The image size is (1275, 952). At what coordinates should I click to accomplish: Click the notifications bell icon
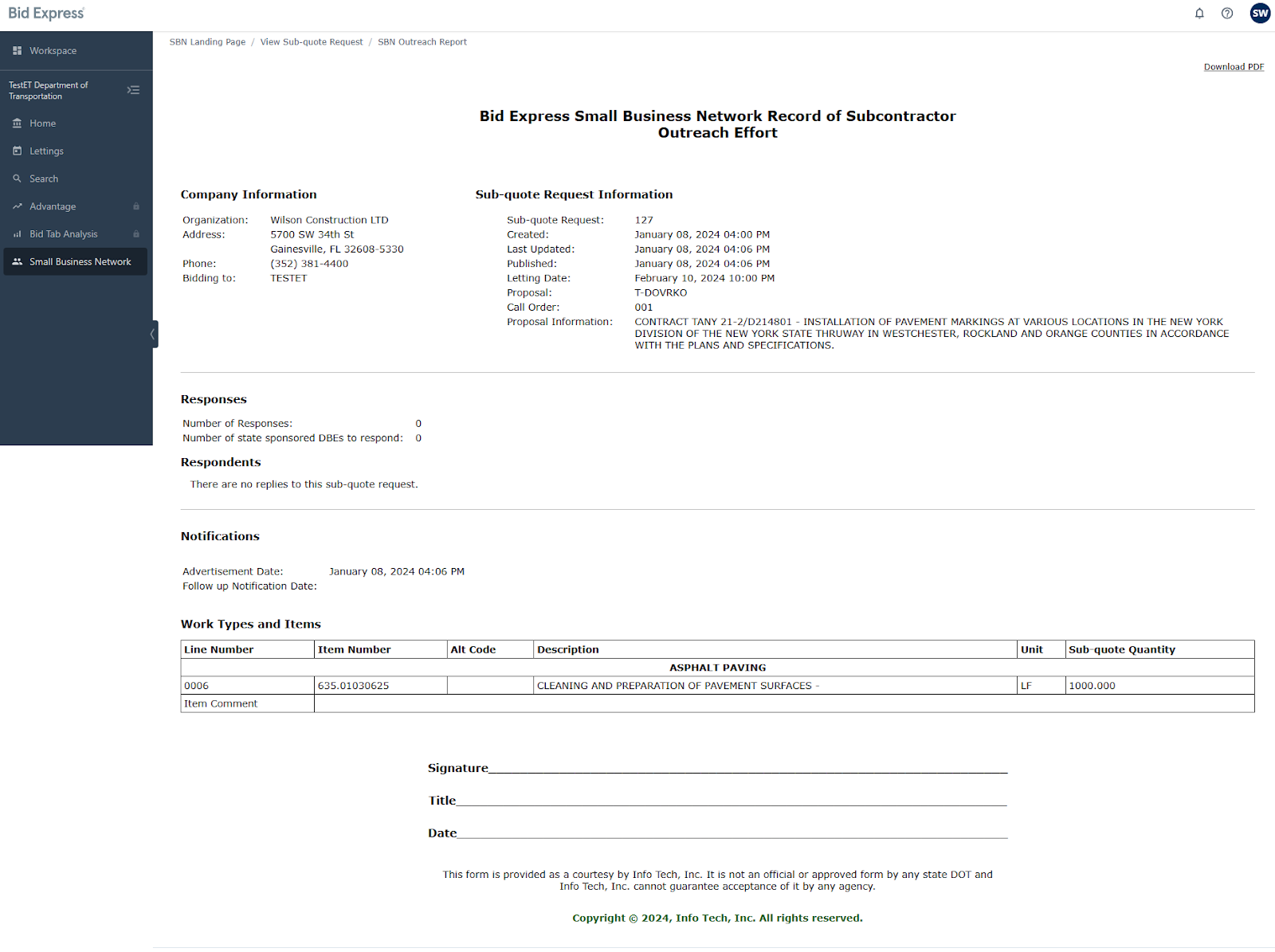tap(1199, 14)
